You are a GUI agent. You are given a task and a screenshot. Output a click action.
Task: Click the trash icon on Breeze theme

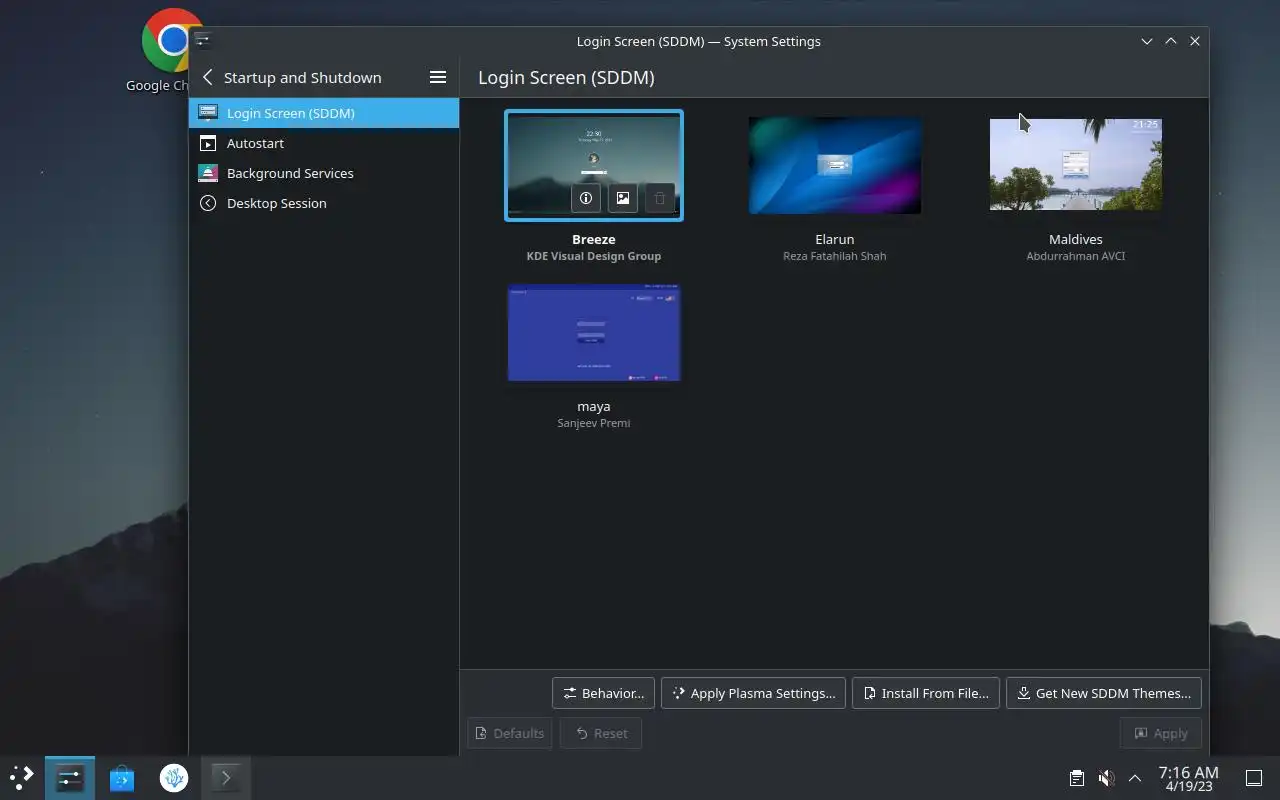pos(660,198)
